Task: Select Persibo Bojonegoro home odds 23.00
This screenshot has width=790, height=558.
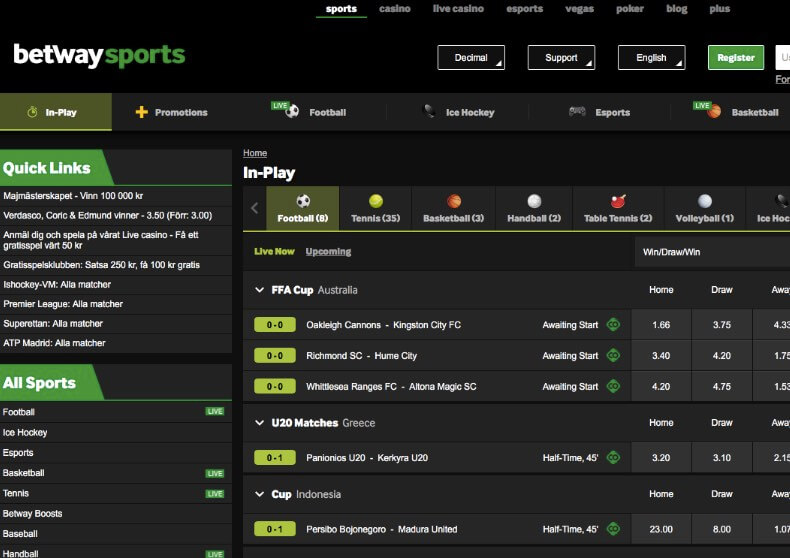Action: pyautogui.click(x=661, y=529)
